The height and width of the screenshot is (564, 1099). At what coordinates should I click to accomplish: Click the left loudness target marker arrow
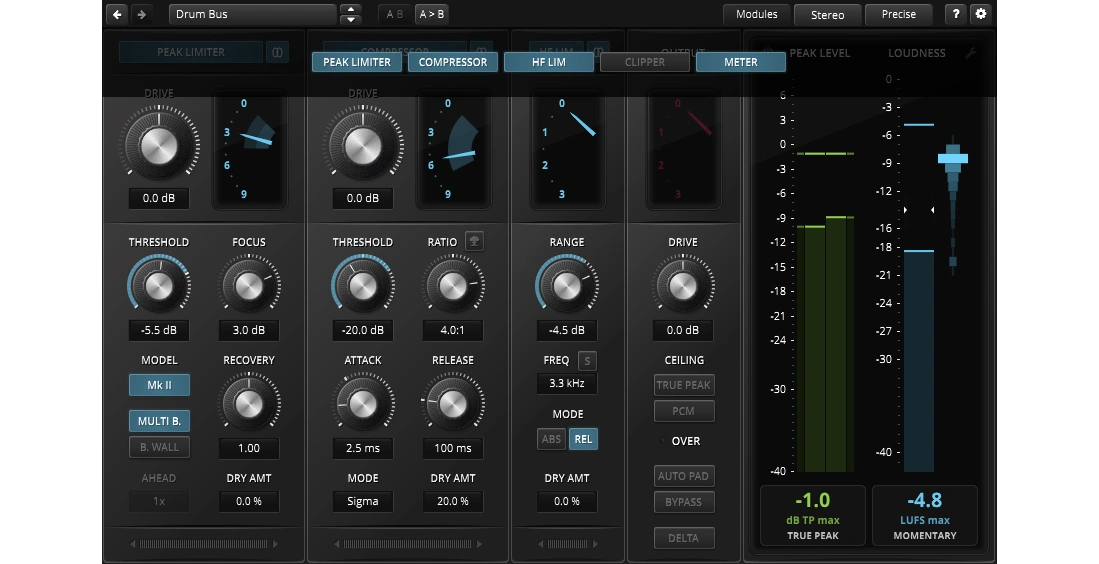point(906,209)
